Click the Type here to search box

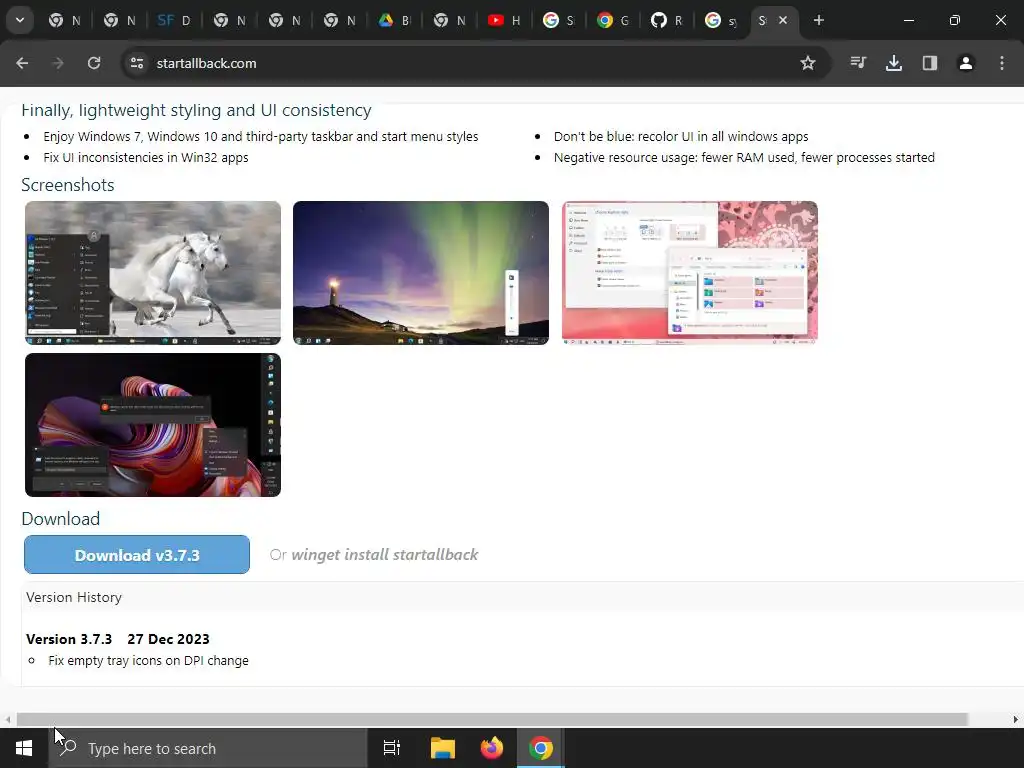[208, 748]
